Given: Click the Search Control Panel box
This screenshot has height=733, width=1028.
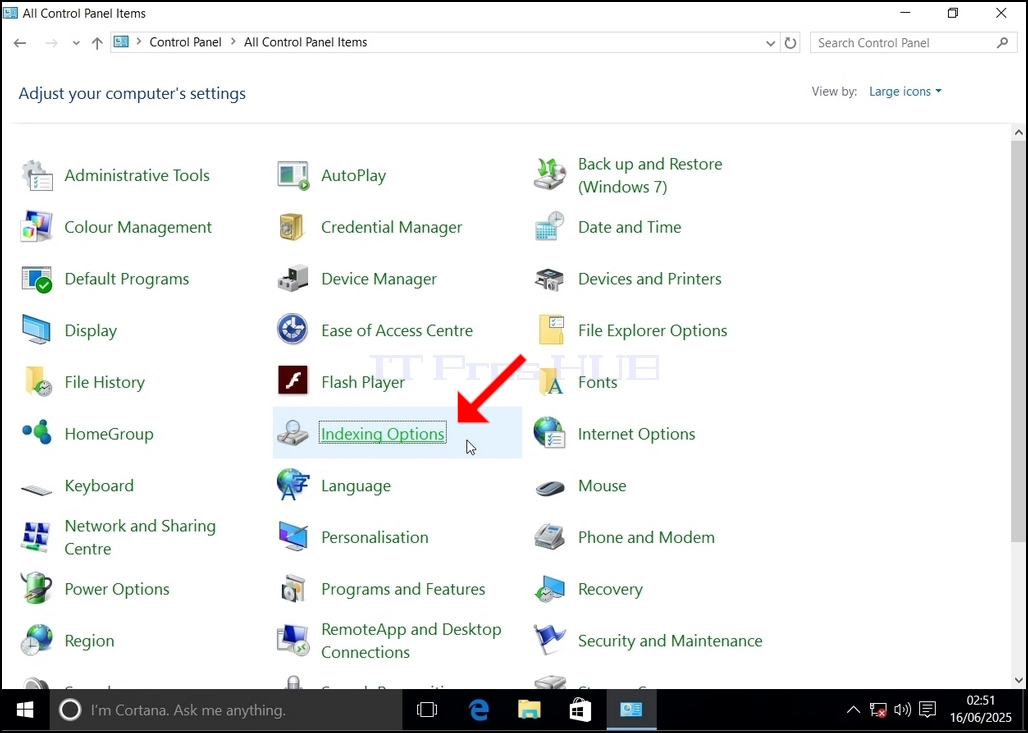Looking at the screenshot, I should pyautogui.click(x=913, y=43).
